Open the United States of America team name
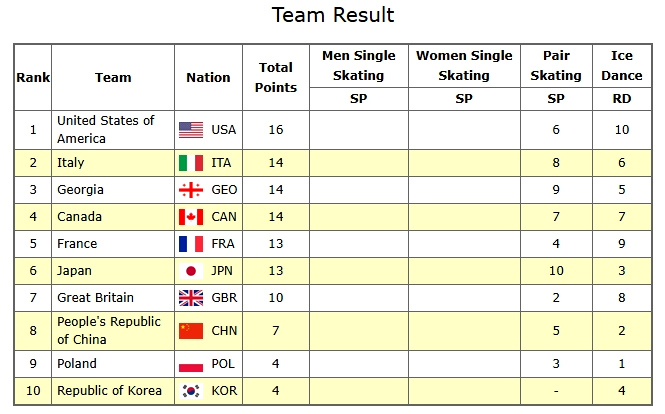Viewport: 665px width, 414px height. (106, 129)
